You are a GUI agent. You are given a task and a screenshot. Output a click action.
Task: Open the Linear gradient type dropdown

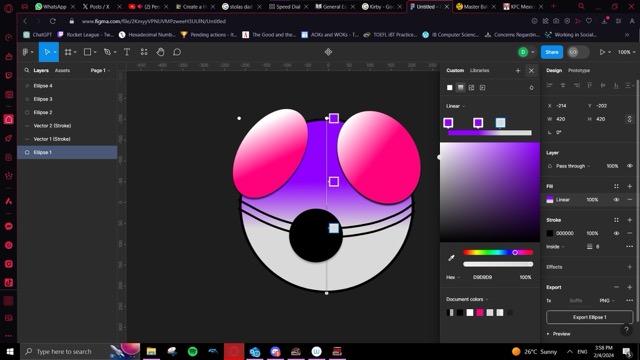pos(455,106)
